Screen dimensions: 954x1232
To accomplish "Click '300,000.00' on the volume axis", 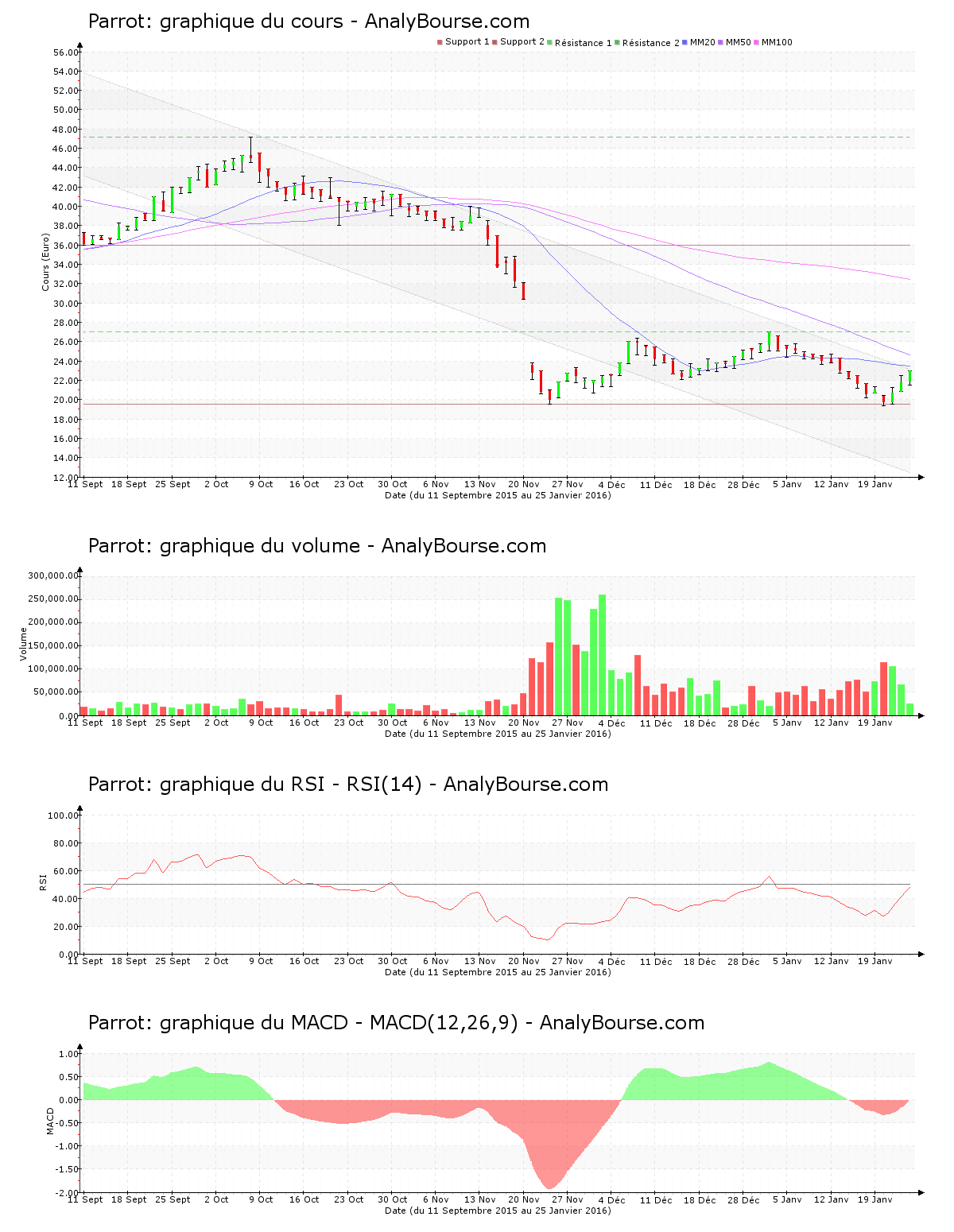I will 53,576.
